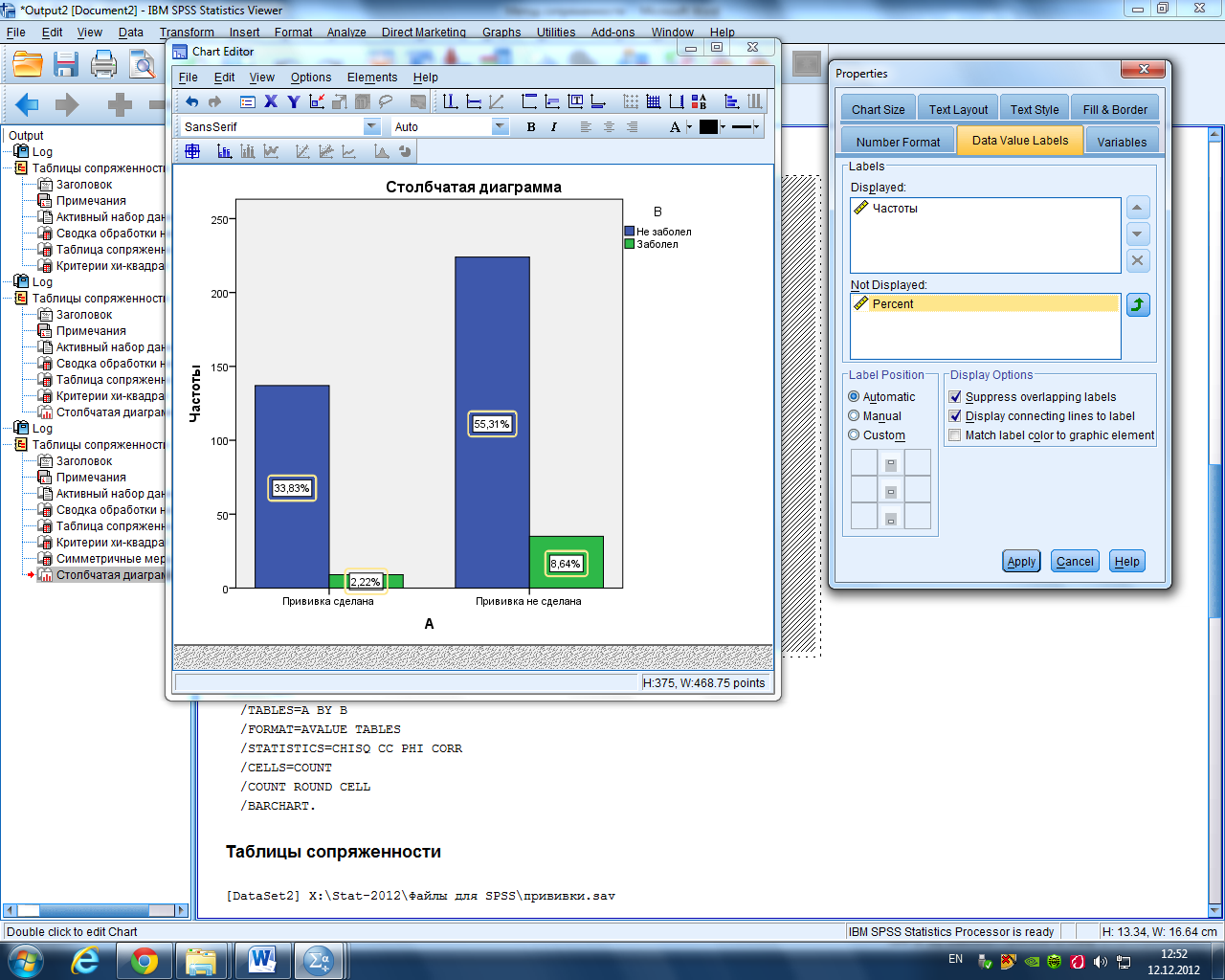Open Analyze menu in SPSS Viewer

pos(346,33)
